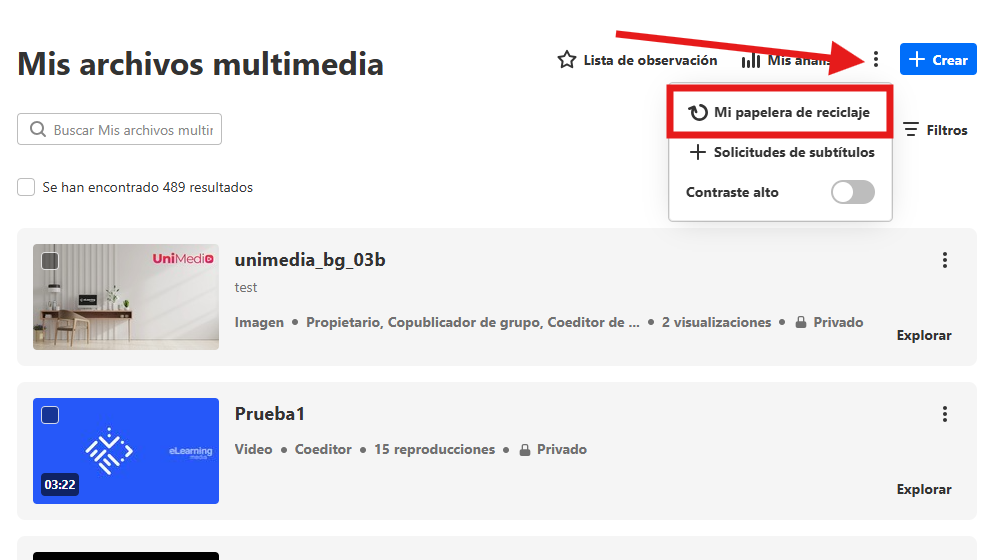Open Mis análisis bar chart link

[786, 61]
